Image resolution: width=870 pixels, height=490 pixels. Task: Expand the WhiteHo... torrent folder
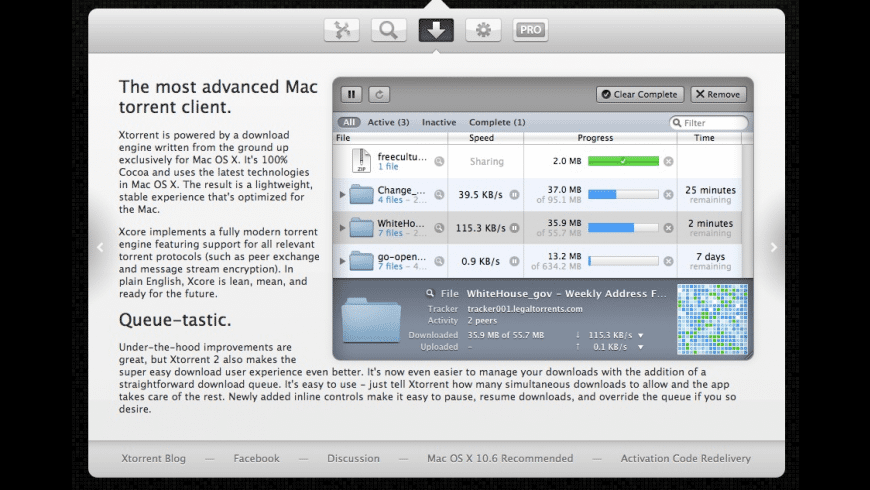tap(342, 228)
